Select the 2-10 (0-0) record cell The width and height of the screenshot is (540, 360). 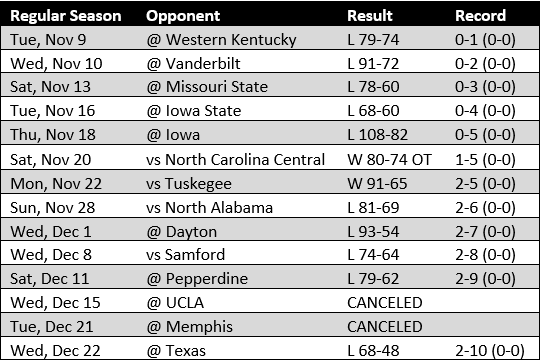click(x=490, y=351)
